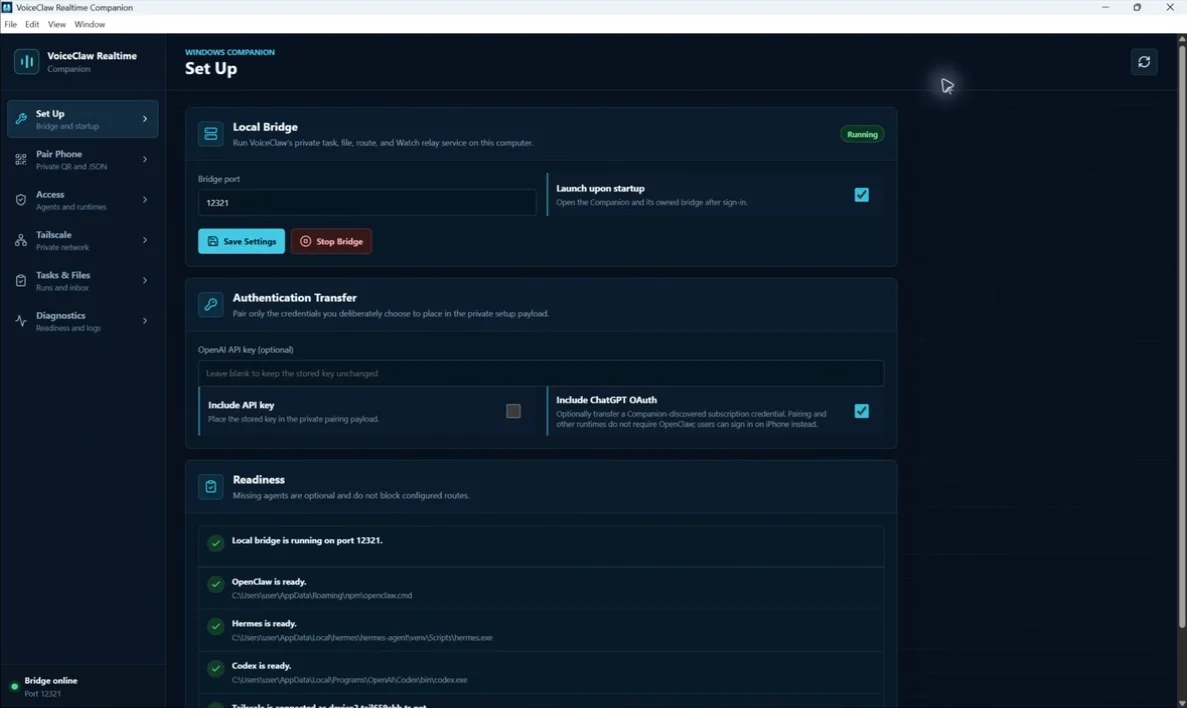This screenshot has height=708, width=1187.
Task: Click the Diagnostics pulse icon
Action: [21, 321]
